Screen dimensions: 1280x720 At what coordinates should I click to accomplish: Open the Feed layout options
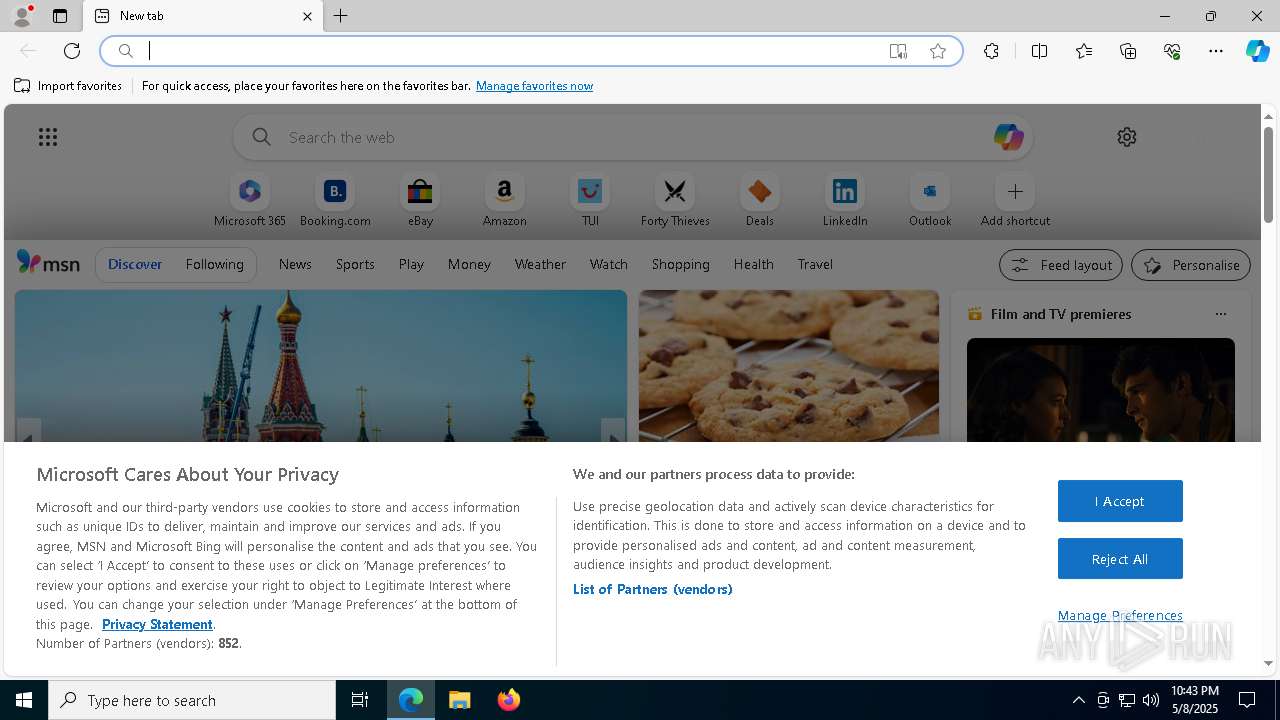coord(1061,265)
